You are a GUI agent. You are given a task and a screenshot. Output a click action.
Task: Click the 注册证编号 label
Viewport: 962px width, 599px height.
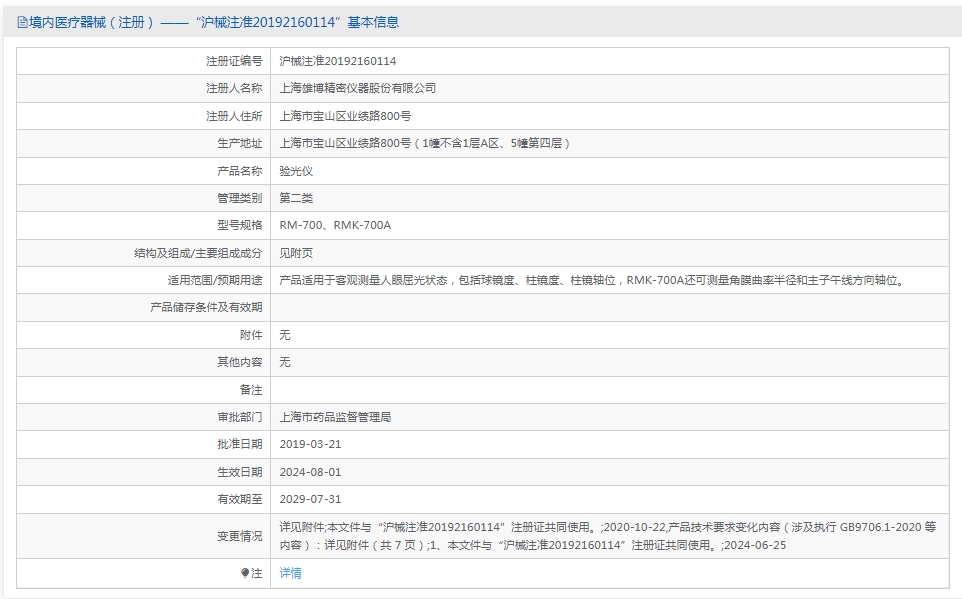(234, 61)
